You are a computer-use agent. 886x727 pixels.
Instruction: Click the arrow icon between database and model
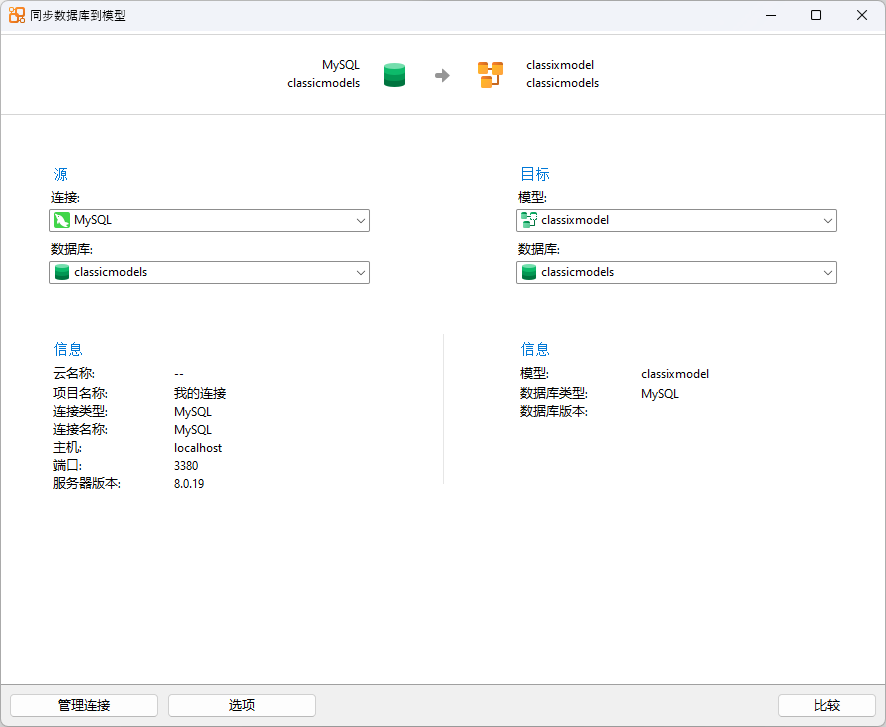point(442,74)
